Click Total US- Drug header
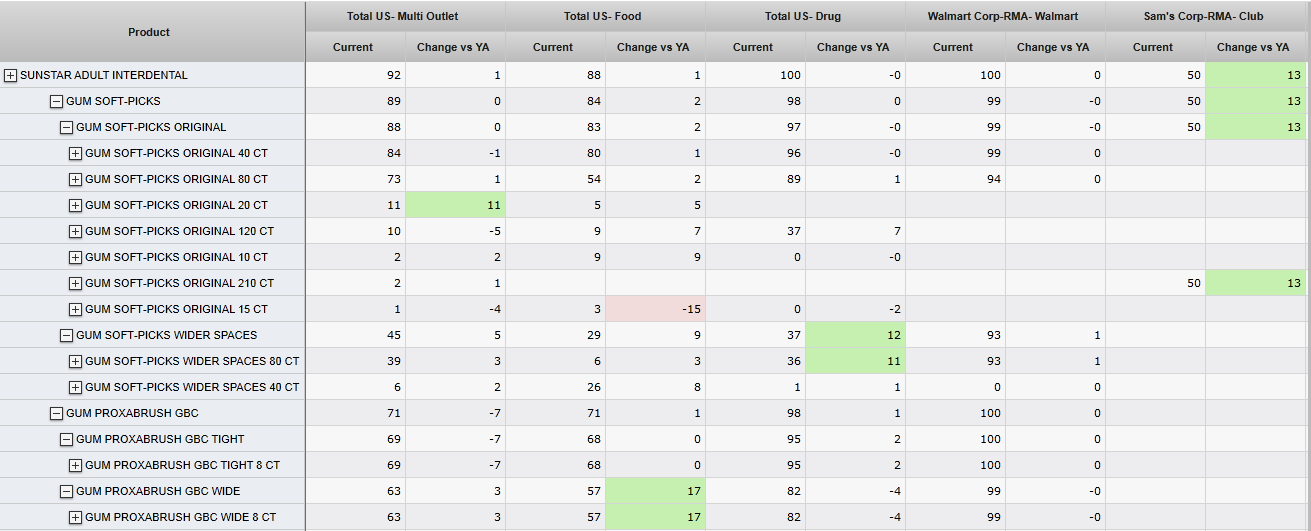The width and height of the screenshot is (1311, 531). tap(803, 16)
